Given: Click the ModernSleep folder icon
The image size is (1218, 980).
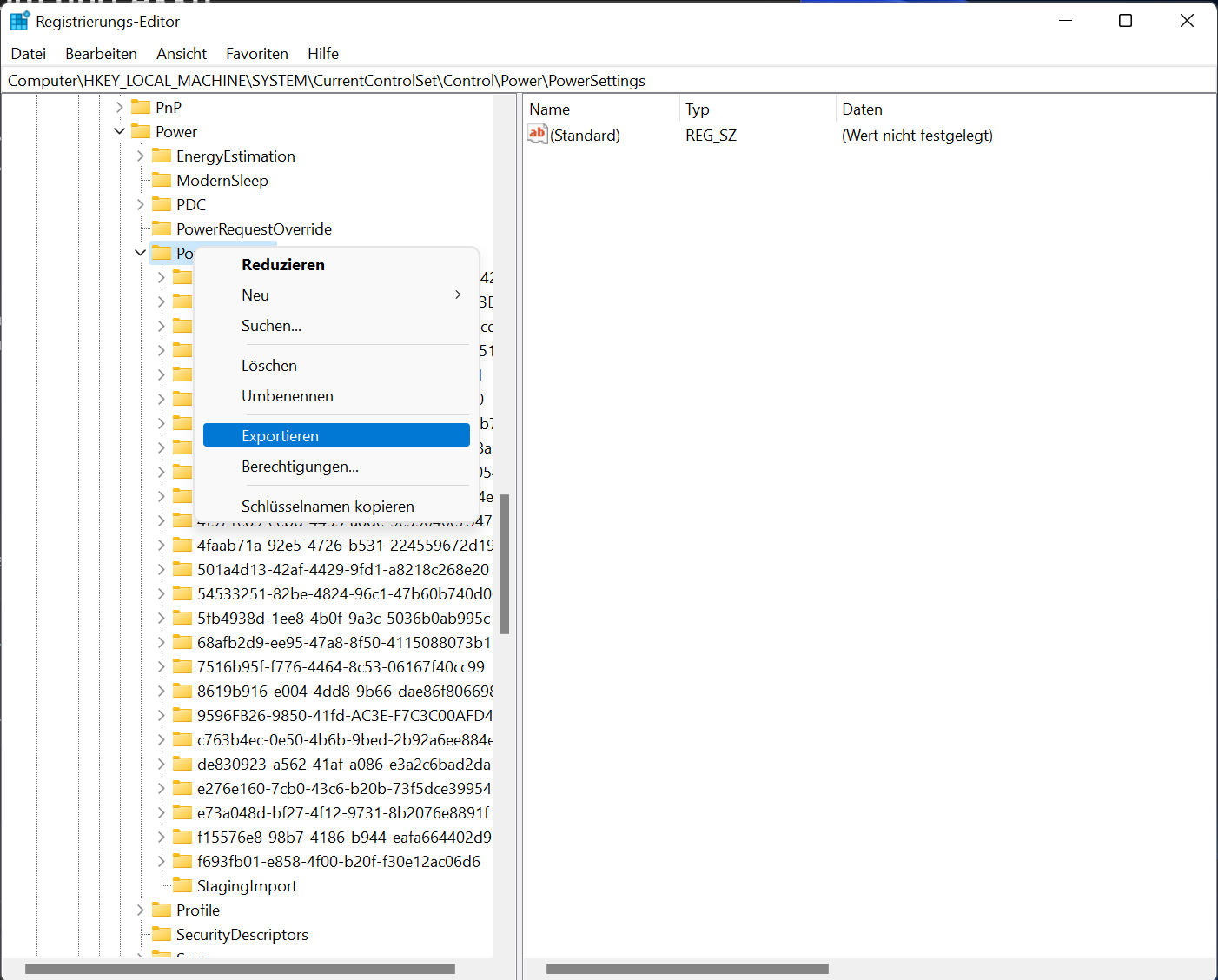Looking at the screenshot, I should pyautogui.click(x=162, y=180).
